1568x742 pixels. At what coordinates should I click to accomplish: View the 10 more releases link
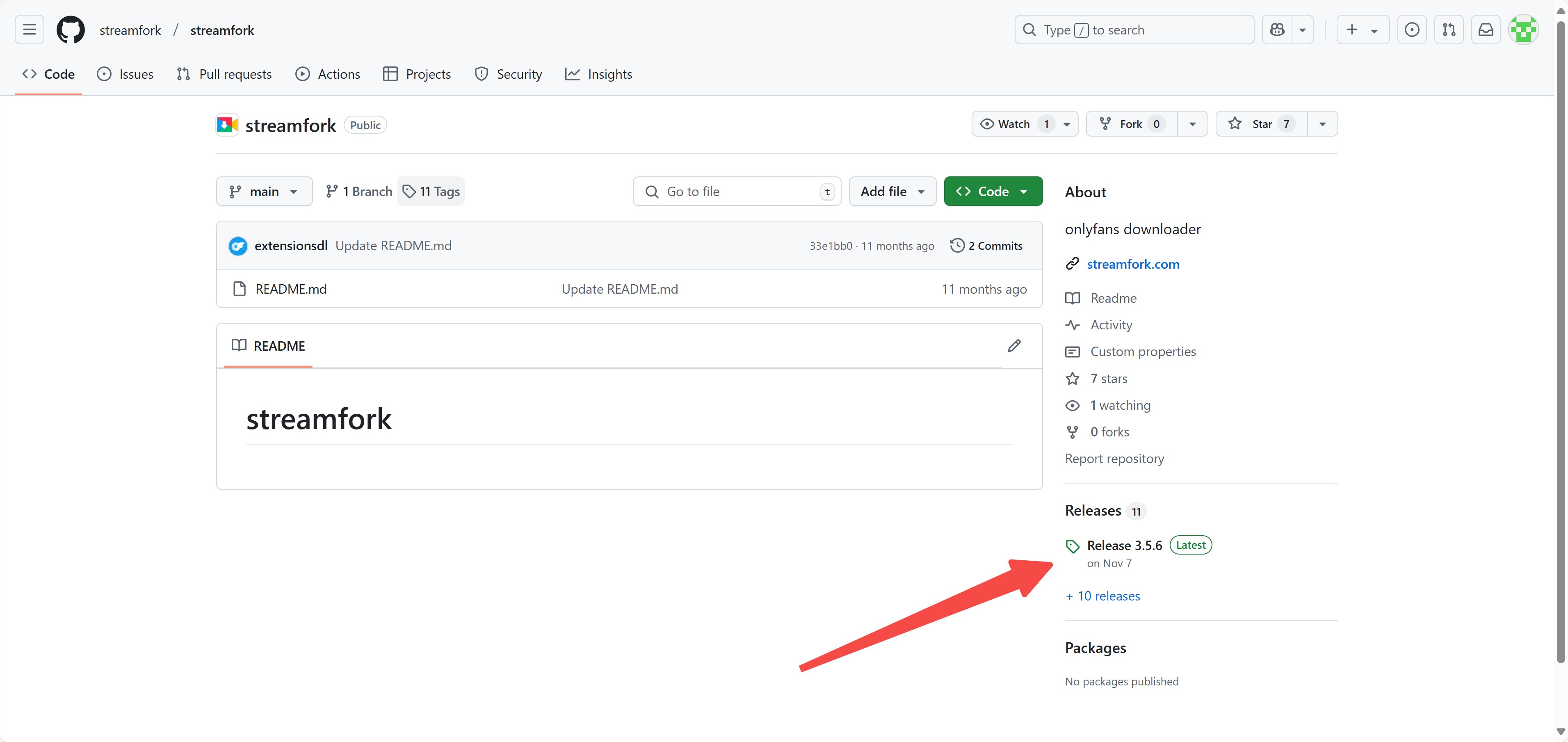click(1102, 596)
